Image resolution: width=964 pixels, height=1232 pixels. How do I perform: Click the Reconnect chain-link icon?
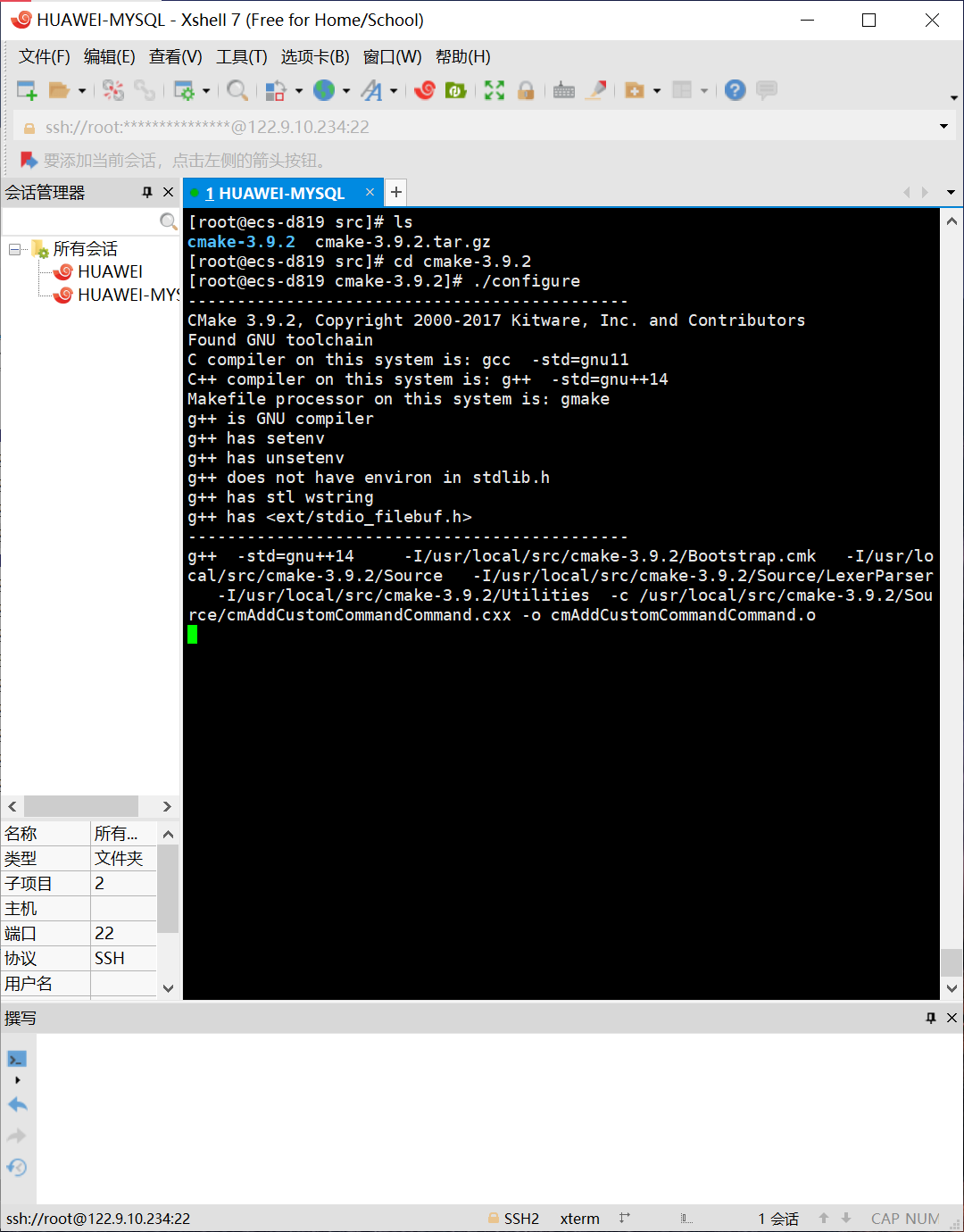[x=144, y=90]
